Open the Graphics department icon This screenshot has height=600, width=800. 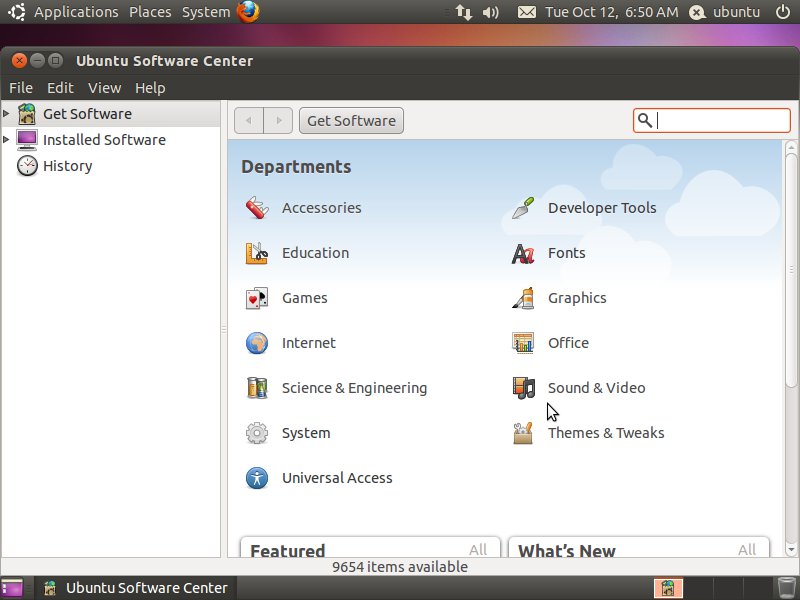(x=523, y=298)
